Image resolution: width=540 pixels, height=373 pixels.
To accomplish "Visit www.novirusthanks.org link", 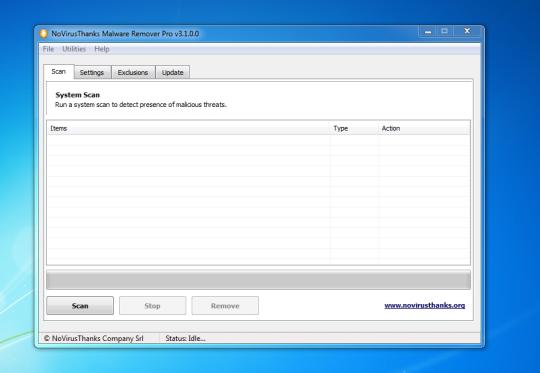I will (425, 305).
